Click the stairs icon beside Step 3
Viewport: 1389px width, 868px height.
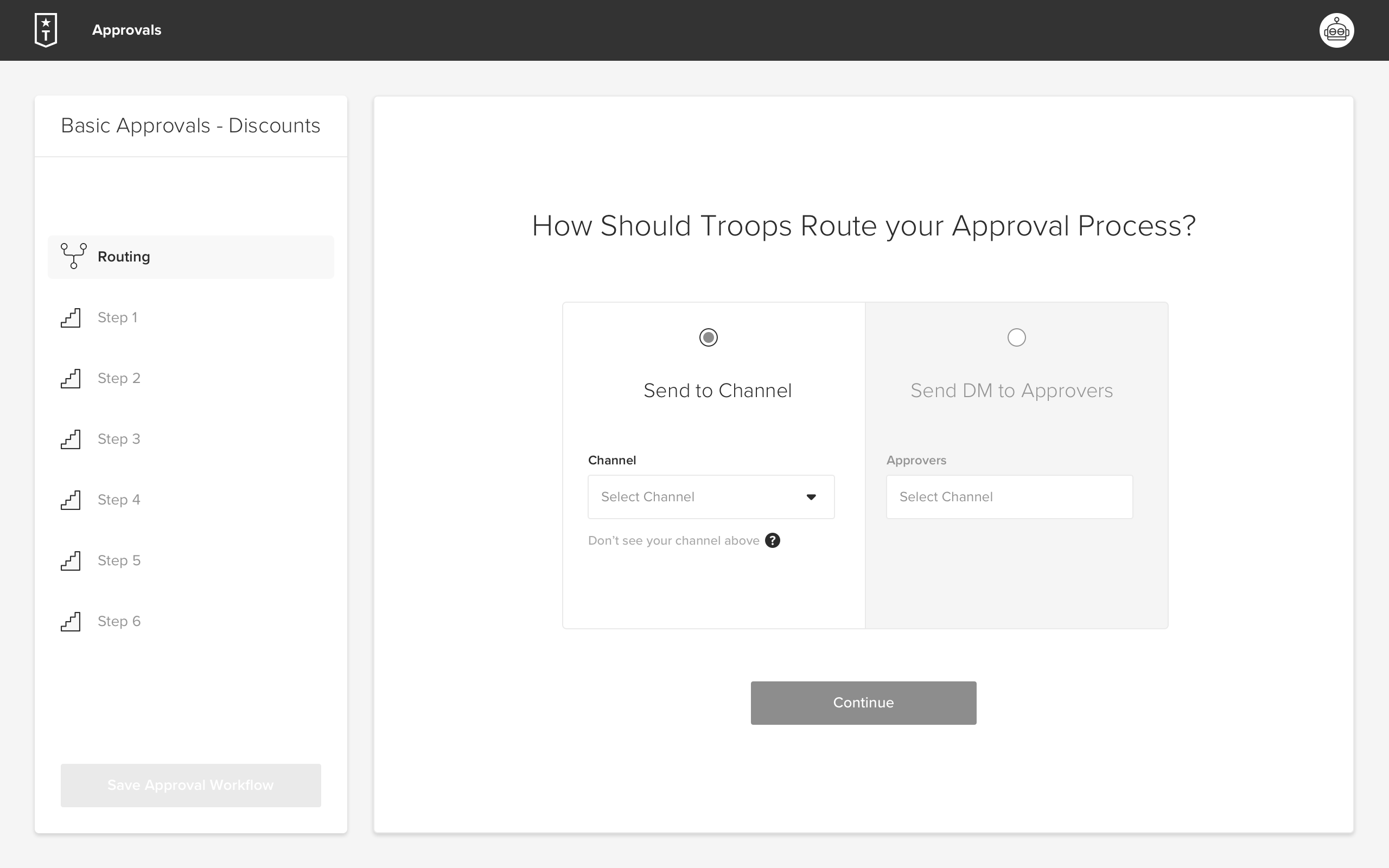coord(71,439)
